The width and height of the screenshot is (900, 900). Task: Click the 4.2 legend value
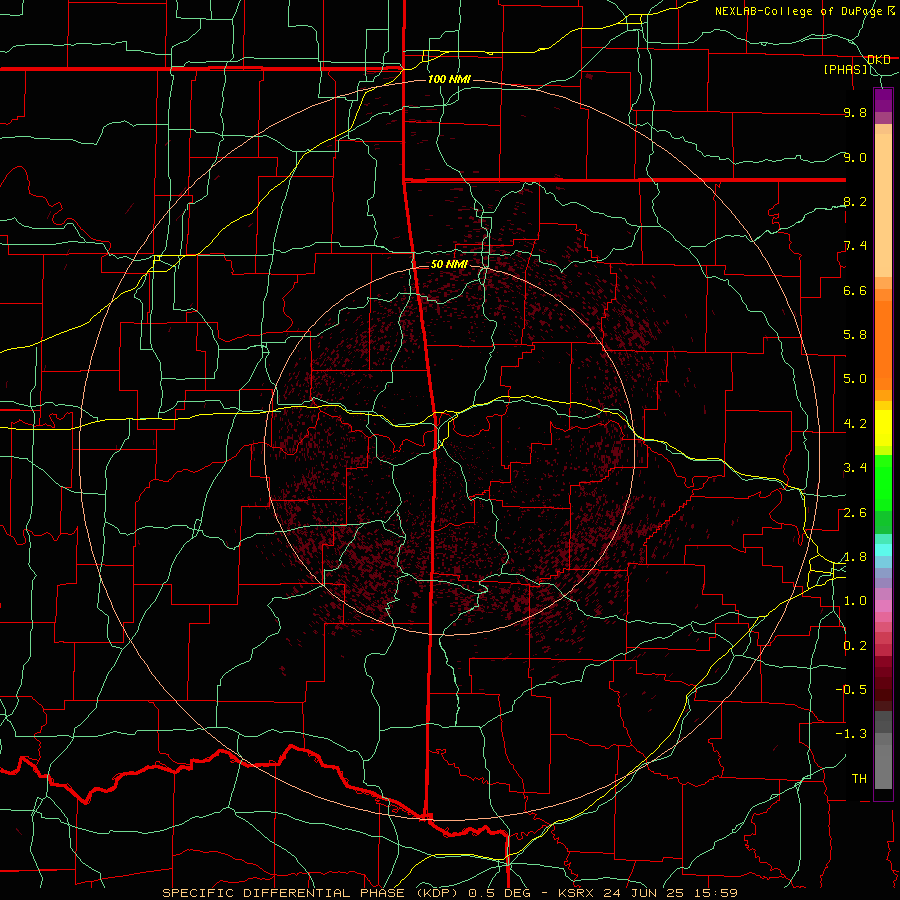(855, 424)
